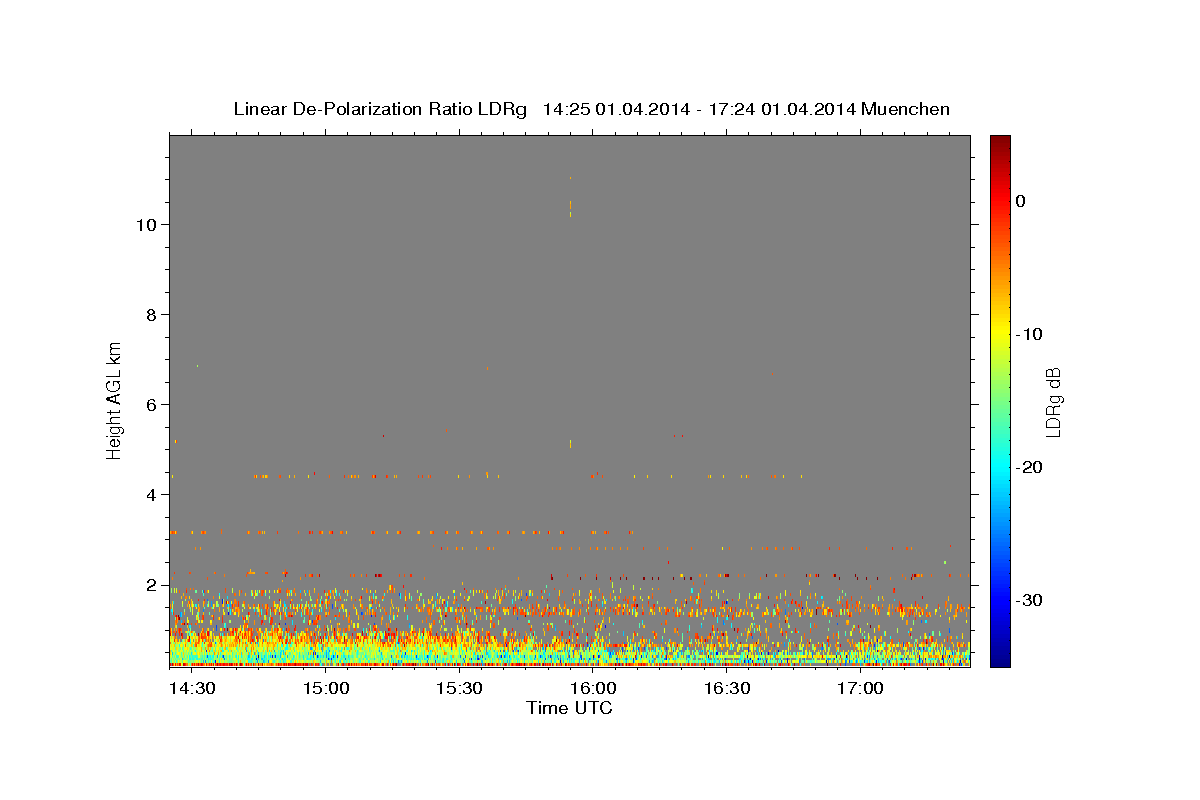Click the 8 km height tick label
The height and width of the screenshot is (800, 1200).
(x=153, y=315)
